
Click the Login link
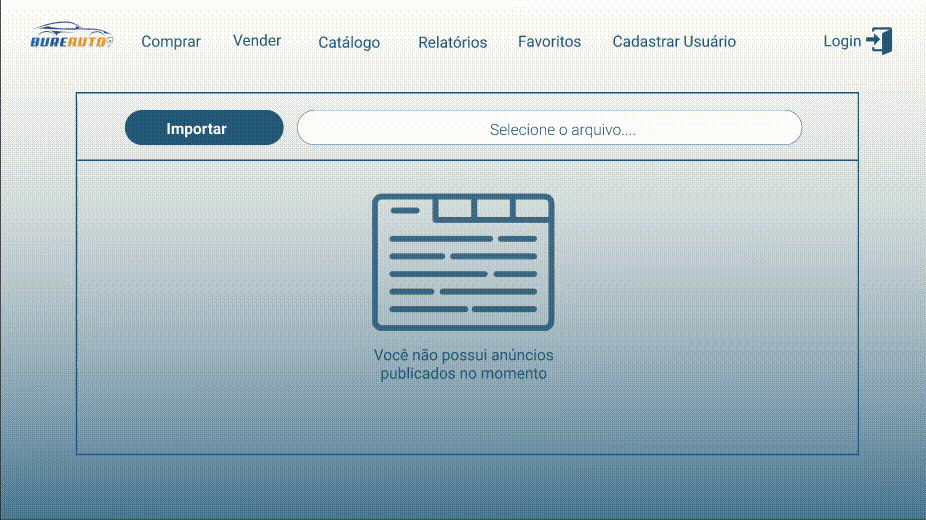pyautogui.click(x=842, y=41)
